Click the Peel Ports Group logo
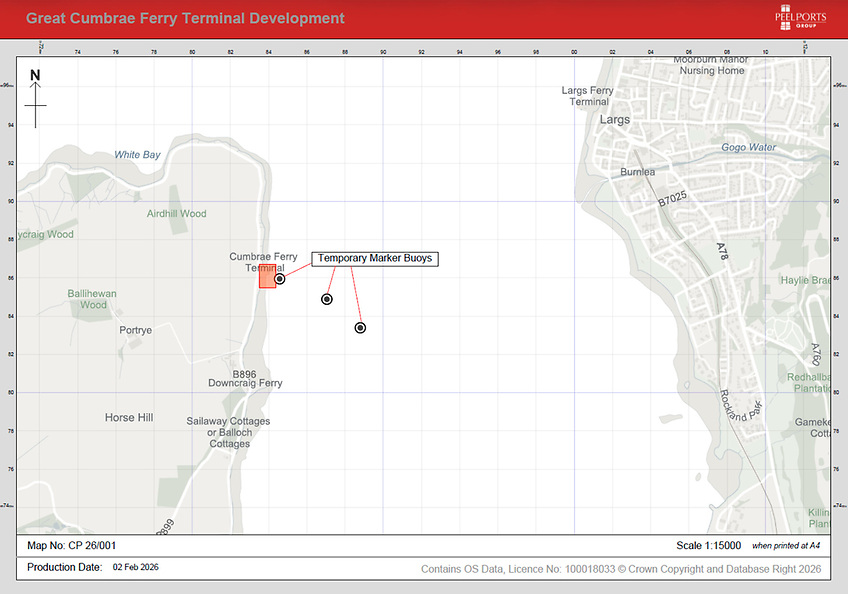Viewport: 848px width, 594px height. point(801,18)
